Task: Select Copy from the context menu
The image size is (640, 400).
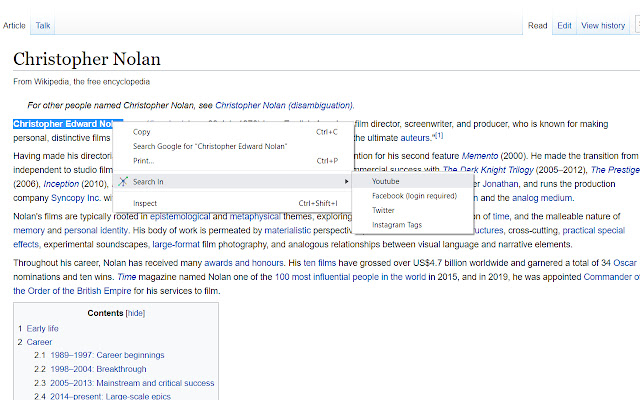Action: tap(142, 131)
